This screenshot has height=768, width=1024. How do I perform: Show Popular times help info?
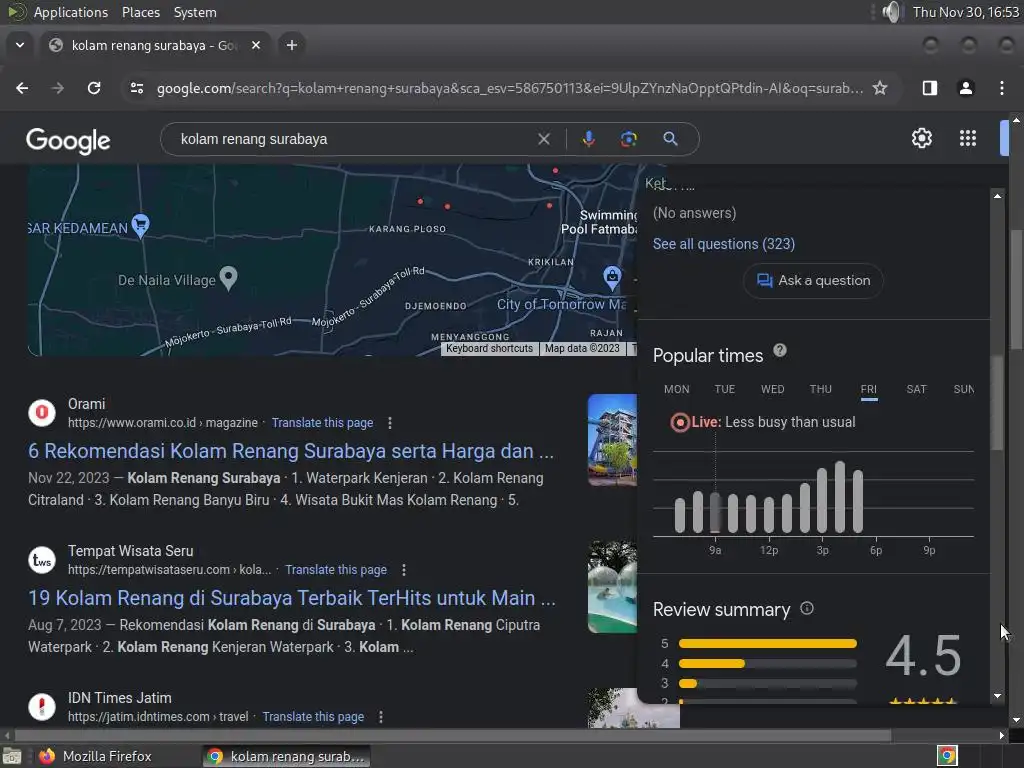point(780,351)
